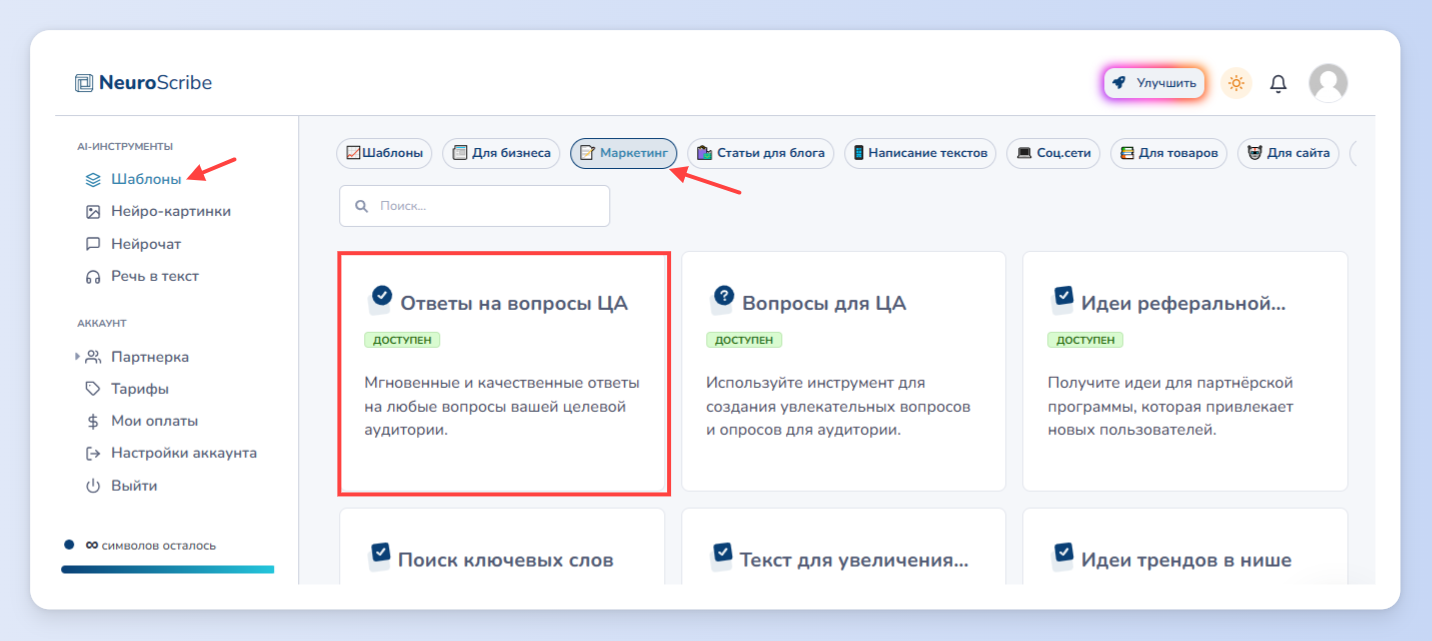Select the Для сайта category tab
The image size is (1432, 641).
pyautogui.click(x=1289, y=153)
